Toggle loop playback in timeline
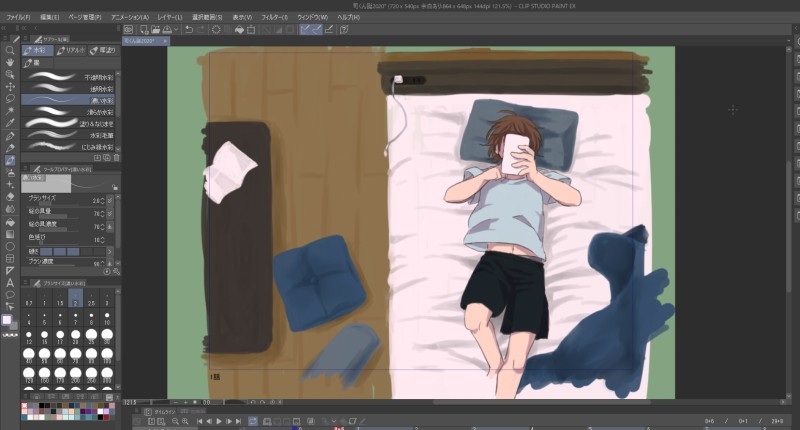This screenshot has width=800, height=430. [253, 421]
